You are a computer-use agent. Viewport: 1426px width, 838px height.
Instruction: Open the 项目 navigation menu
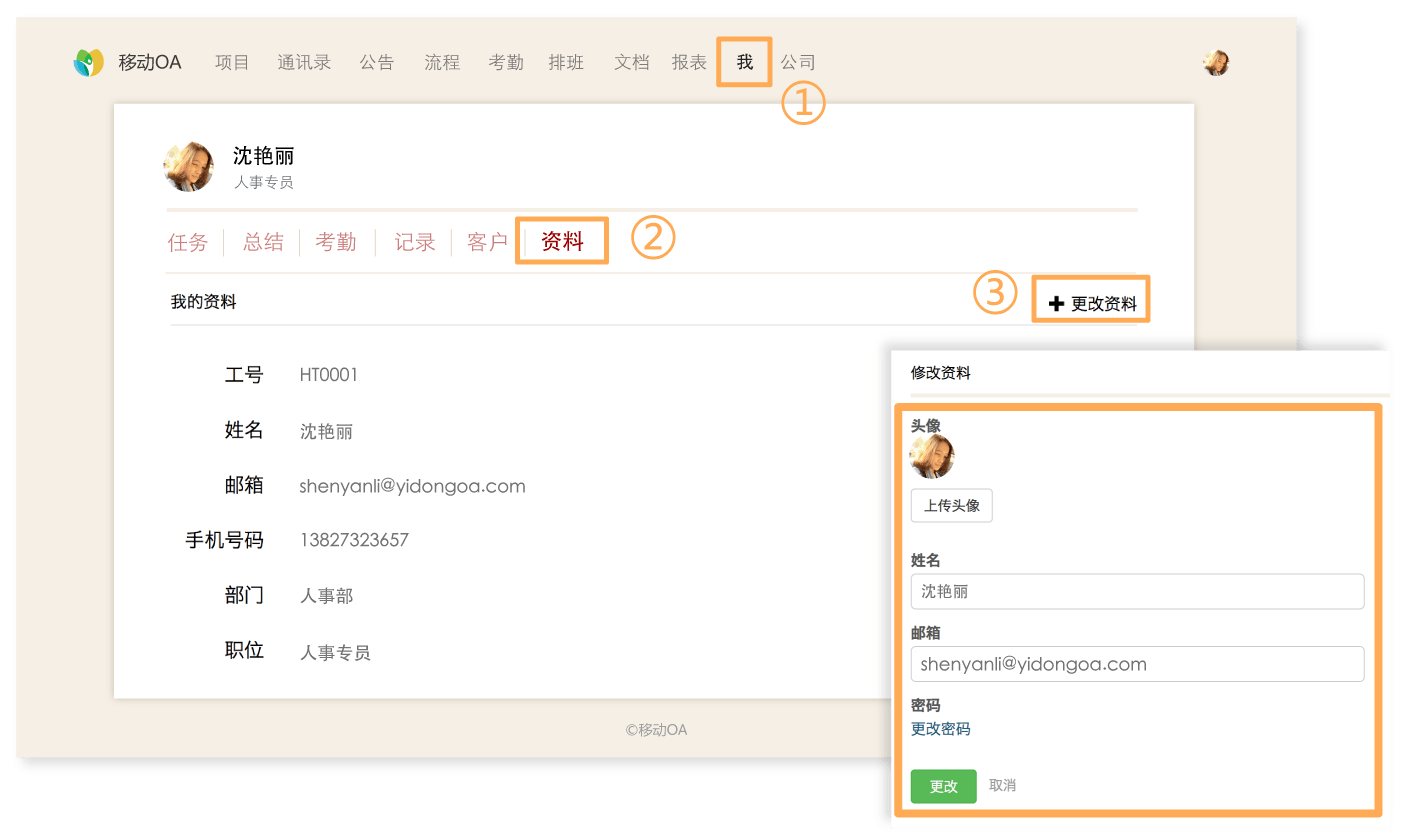(x=232, y=62)
